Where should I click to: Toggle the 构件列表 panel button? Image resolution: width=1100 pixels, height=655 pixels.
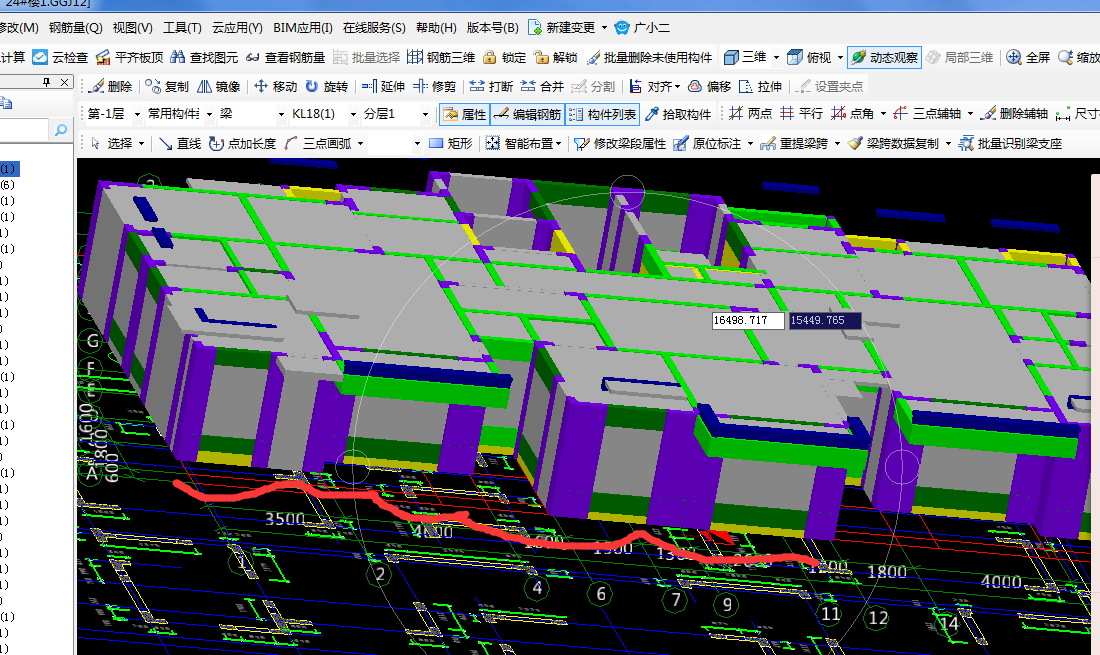coord(603,114)
